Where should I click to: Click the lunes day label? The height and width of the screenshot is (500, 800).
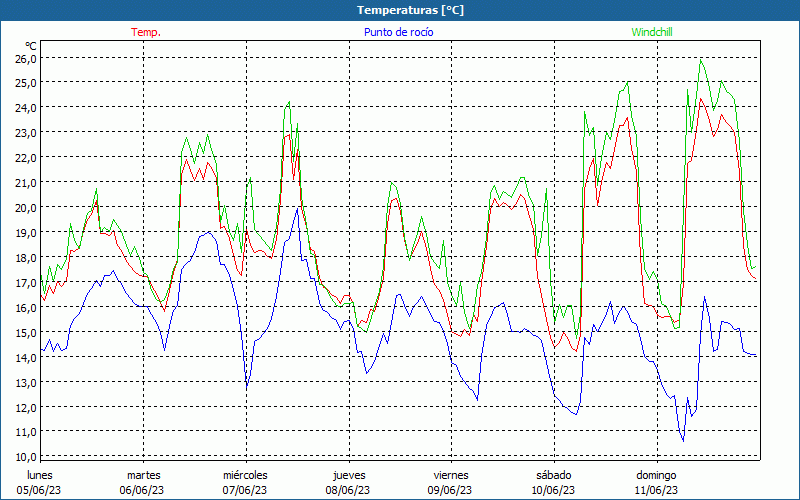point(39,475)
